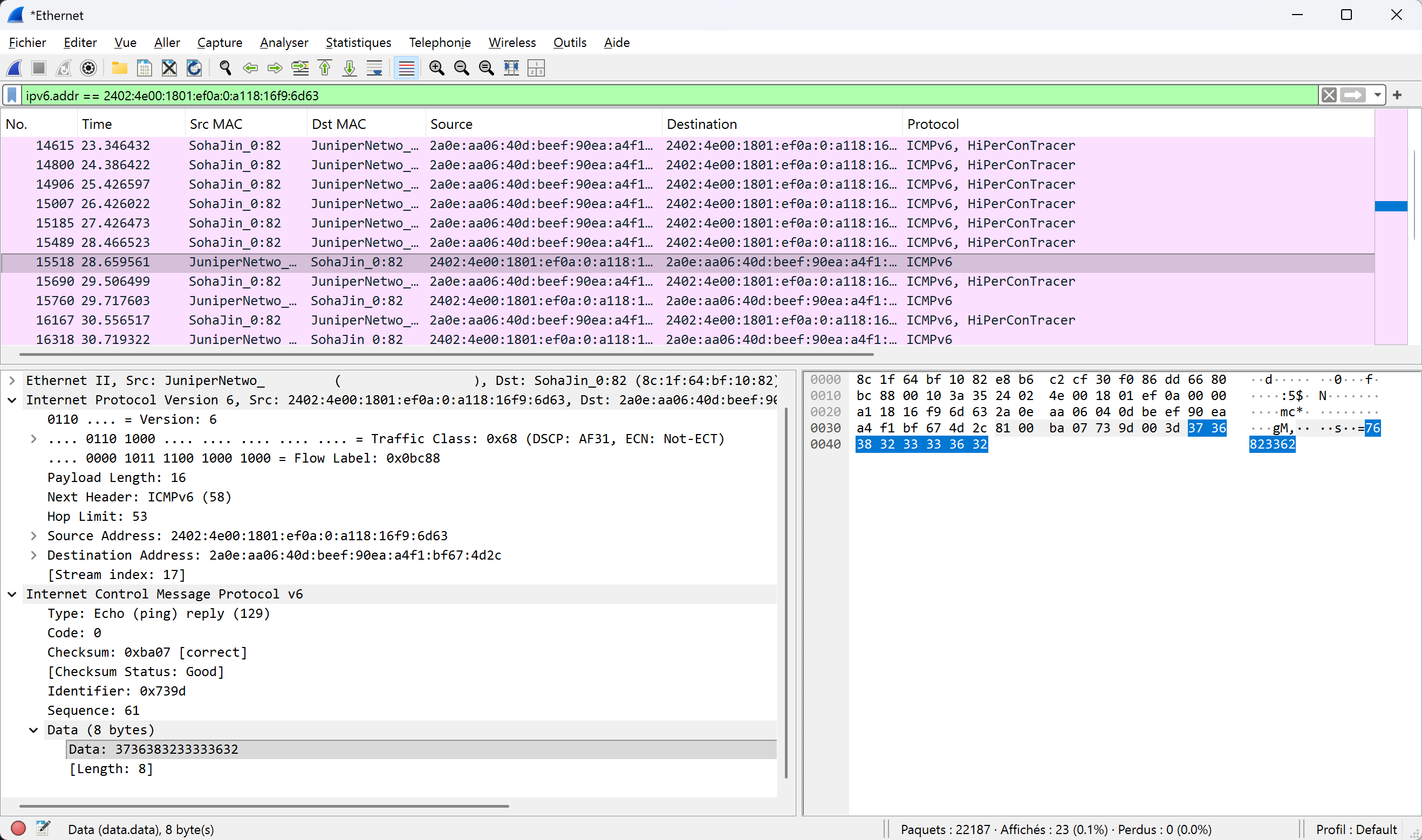Image resolution: width=1422 pixels, height=840 pixels.
Task: Open the find packet tool
Action: pos(225,68)
